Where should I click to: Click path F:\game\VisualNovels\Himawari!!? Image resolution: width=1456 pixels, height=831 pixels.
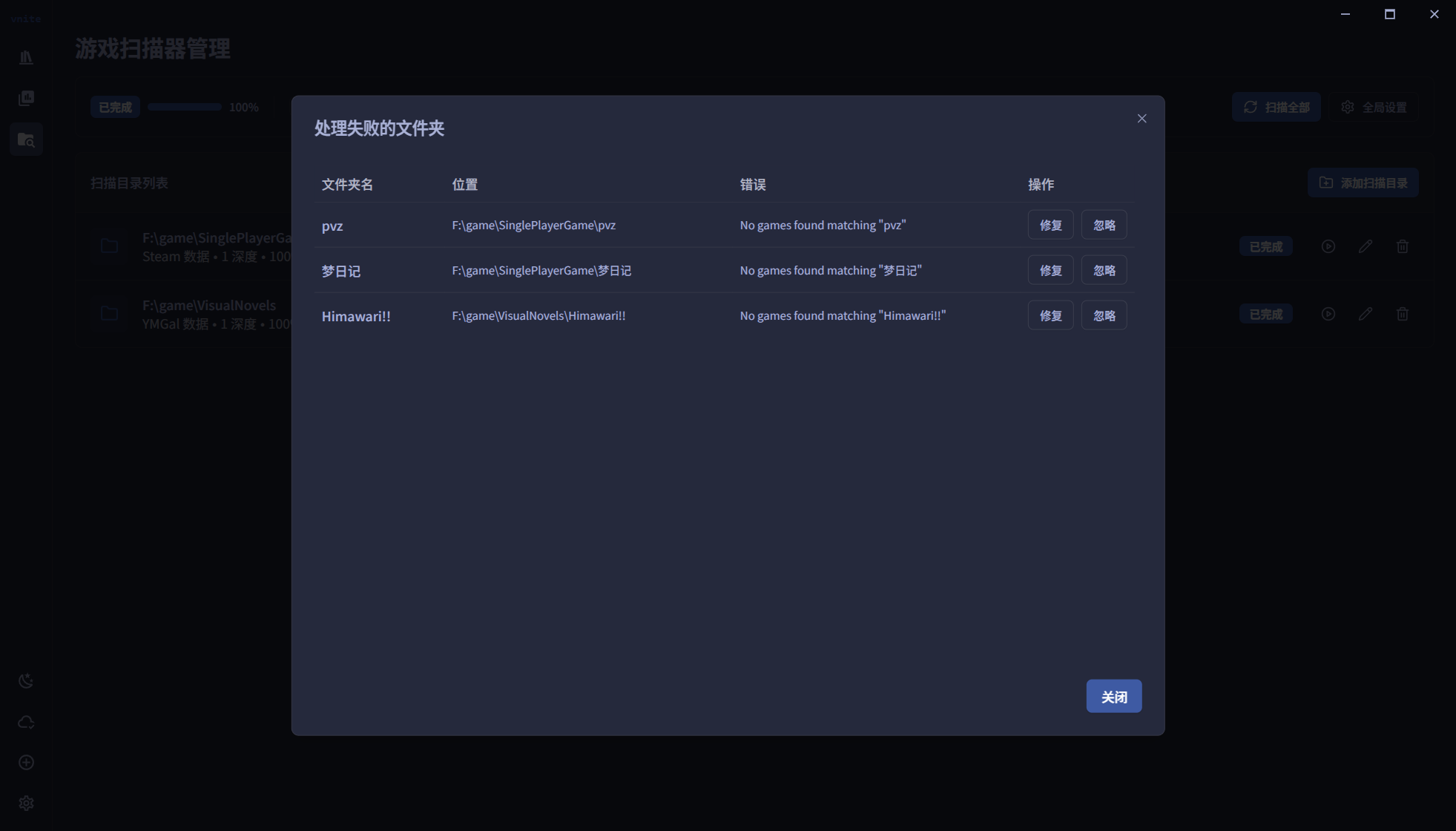click(x=538, y=315)
